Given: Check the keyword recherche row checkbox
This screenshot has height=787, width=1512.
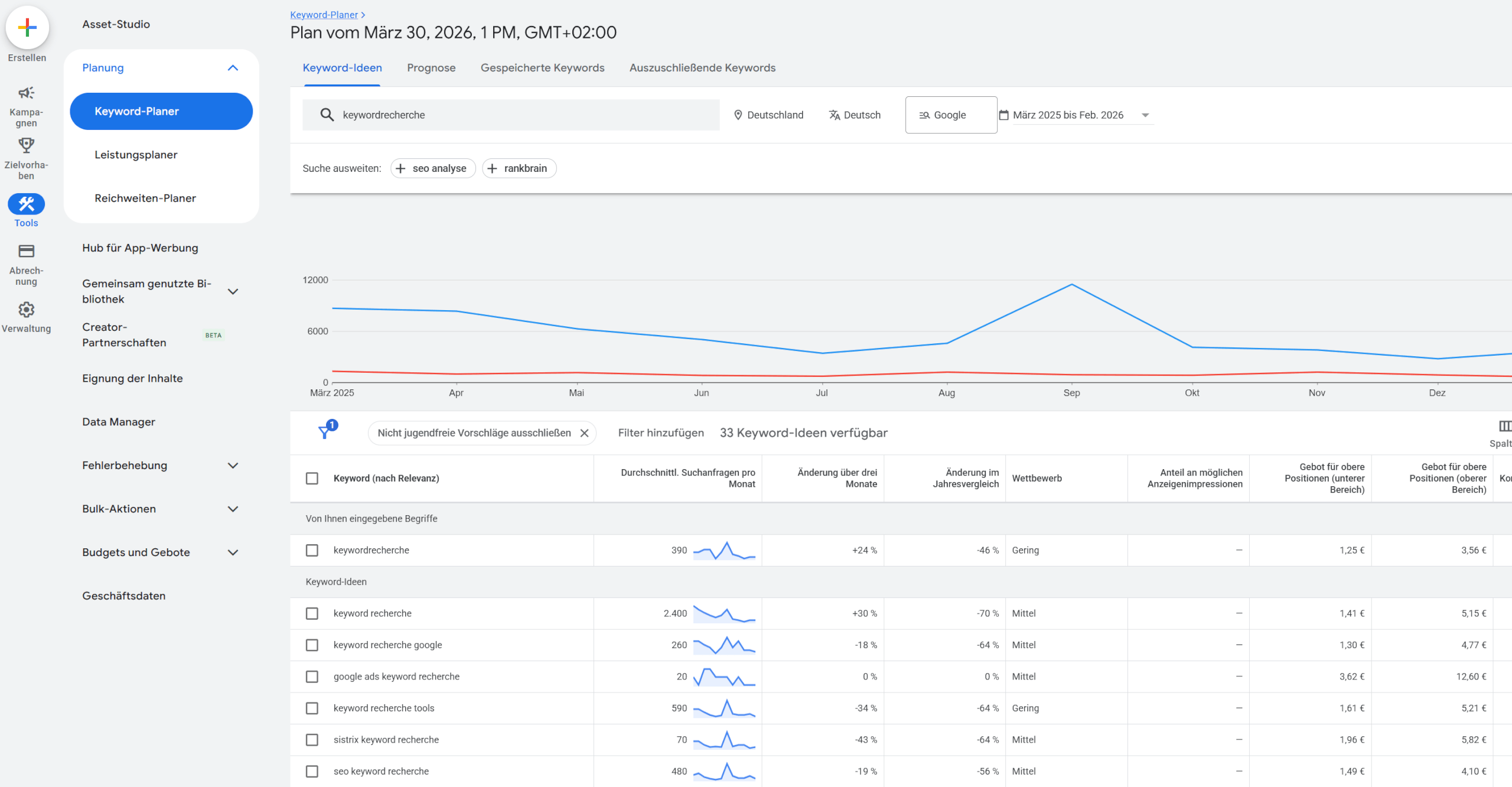Looking at the screenshot, I should tap(312, 613).
